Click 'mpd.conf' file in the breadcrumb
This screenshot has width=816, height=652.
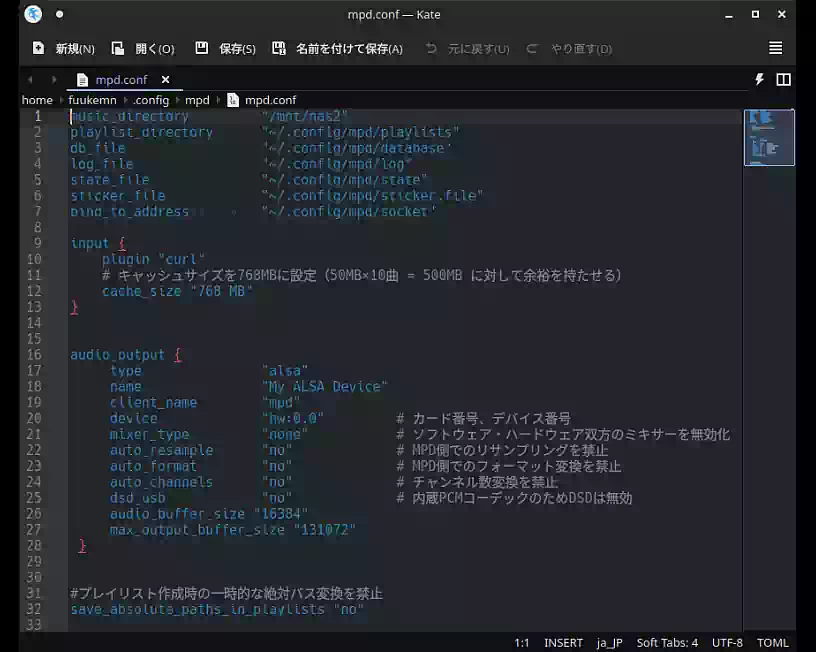click(270, 100)
